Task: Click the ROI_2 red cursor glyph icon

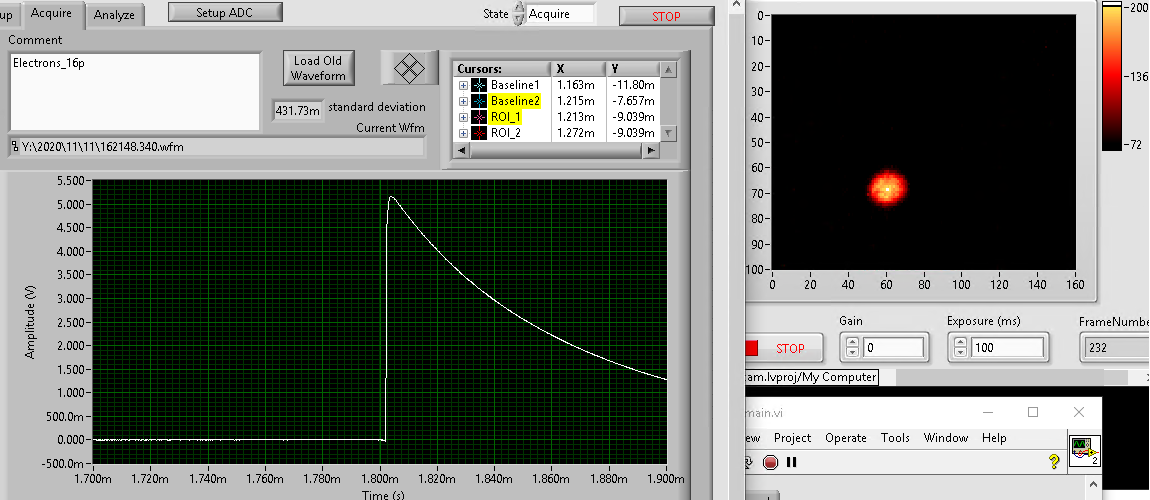Action: tap(479, 133)
